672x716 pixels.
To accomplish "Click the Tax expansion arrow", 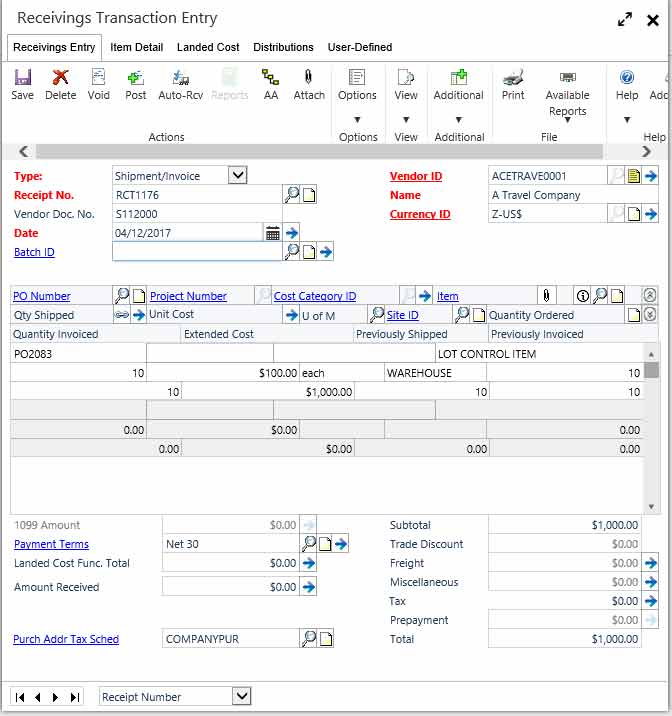I will [651, 601].
